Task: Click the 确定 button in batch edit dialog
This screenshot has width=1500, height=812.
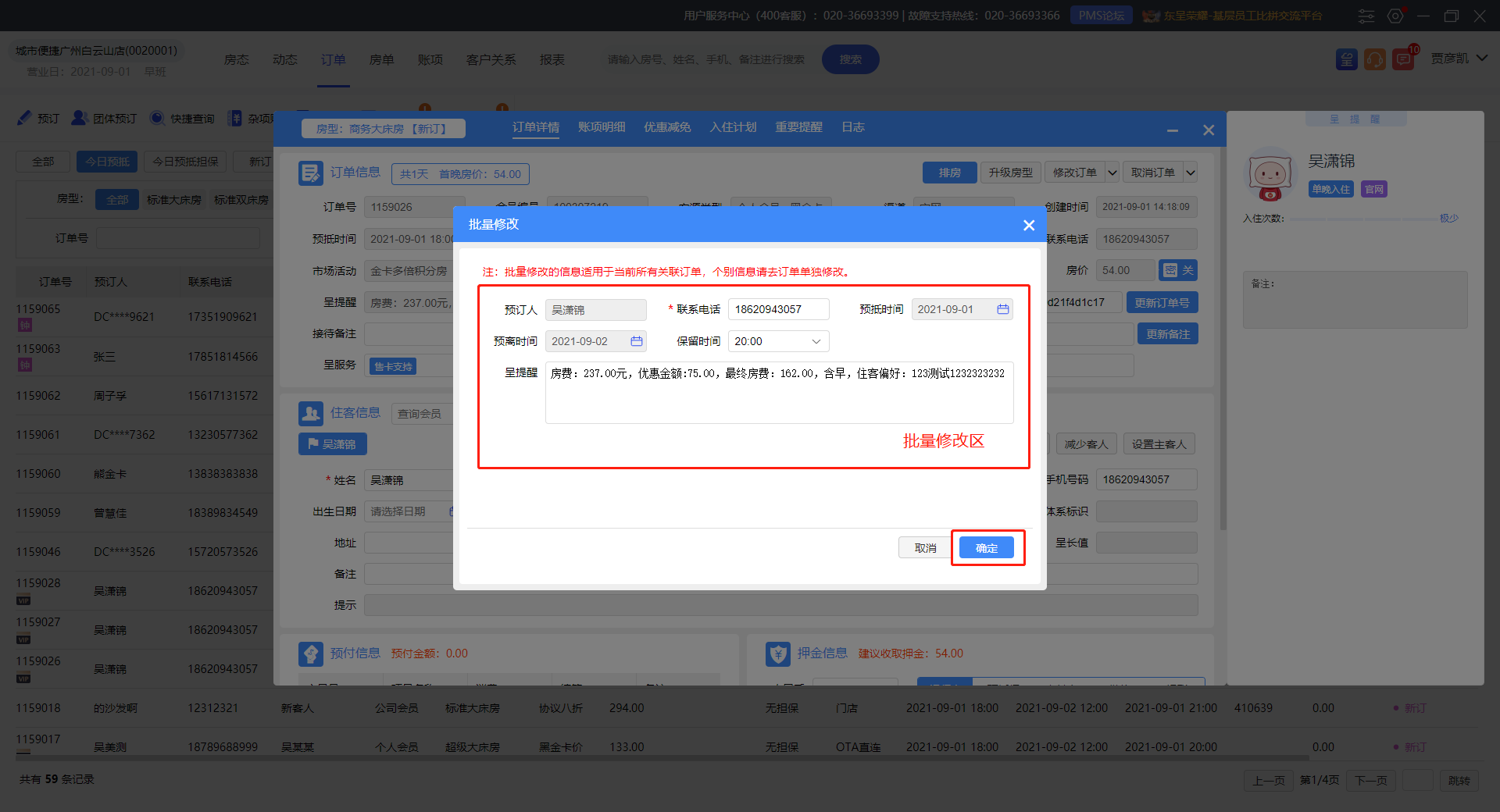Action: 987,548
